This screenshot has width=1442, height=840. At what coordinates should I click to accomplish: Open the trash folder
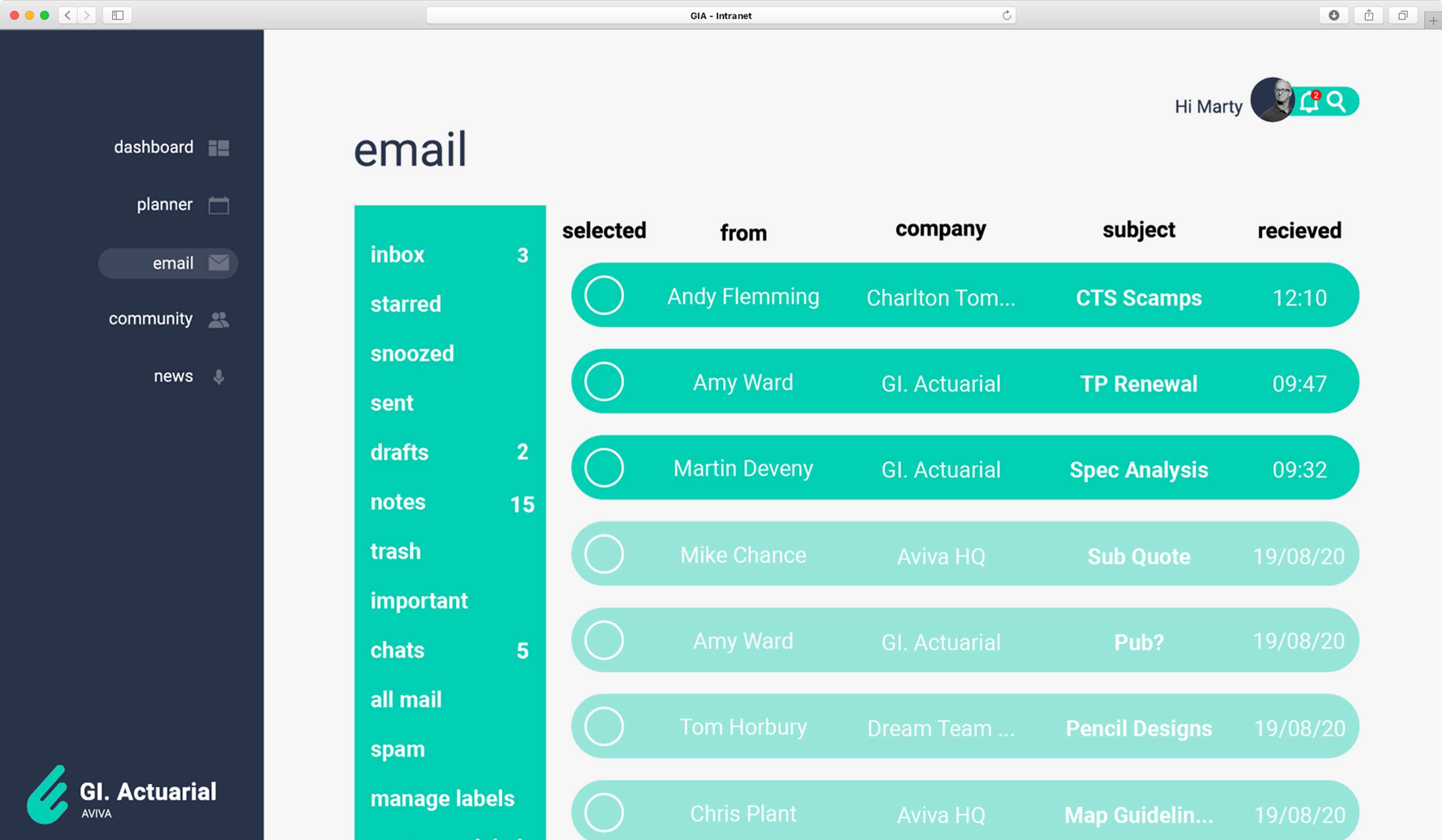[396, 551]
